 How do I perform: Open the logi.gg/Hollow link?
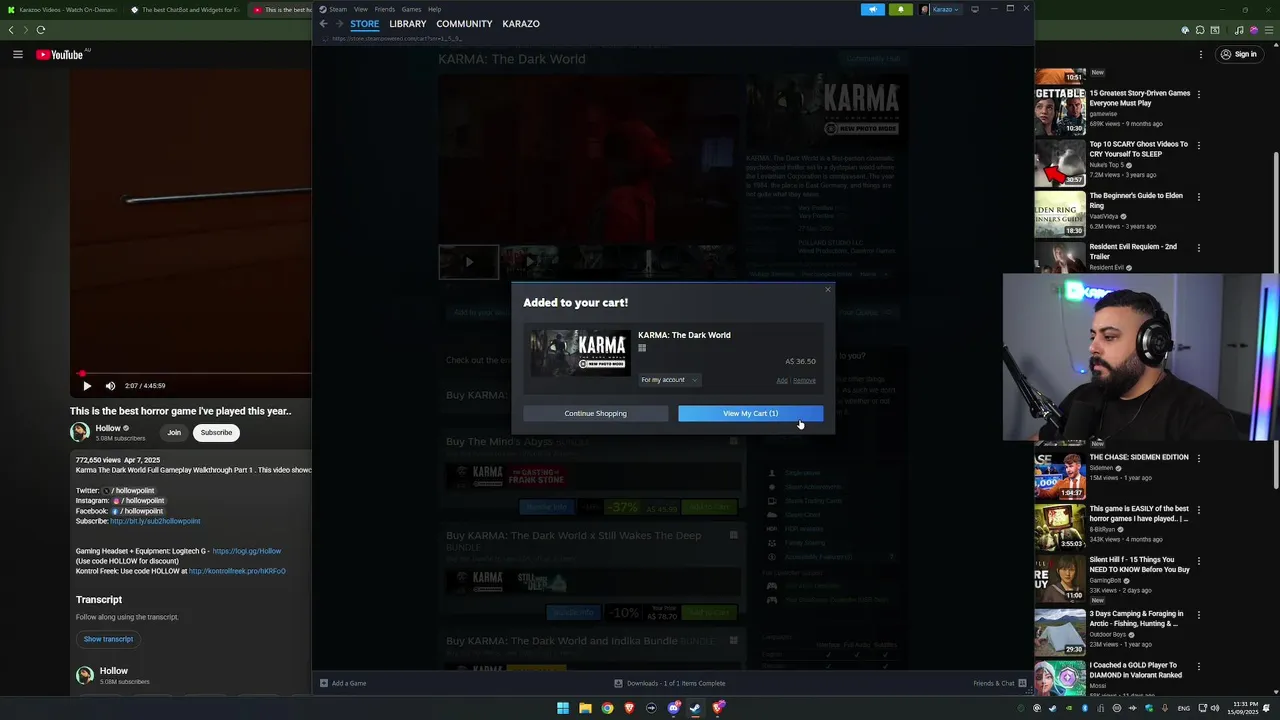[x=247, y=551]
